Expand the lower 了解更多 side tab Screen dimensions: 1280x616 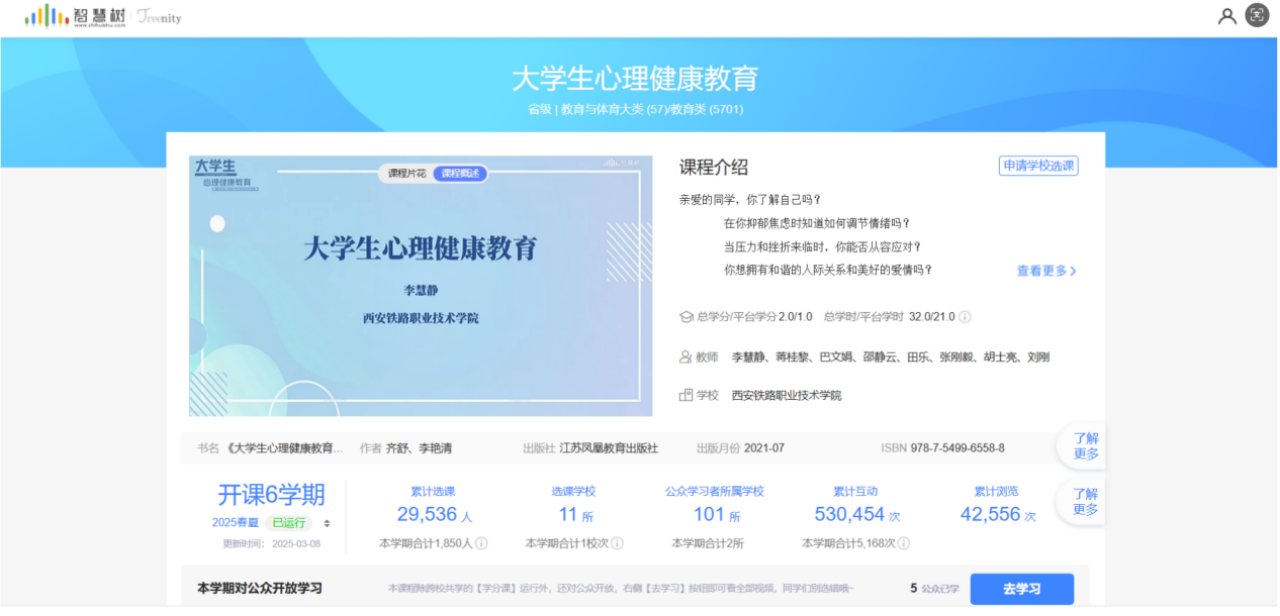point(1085,501)
